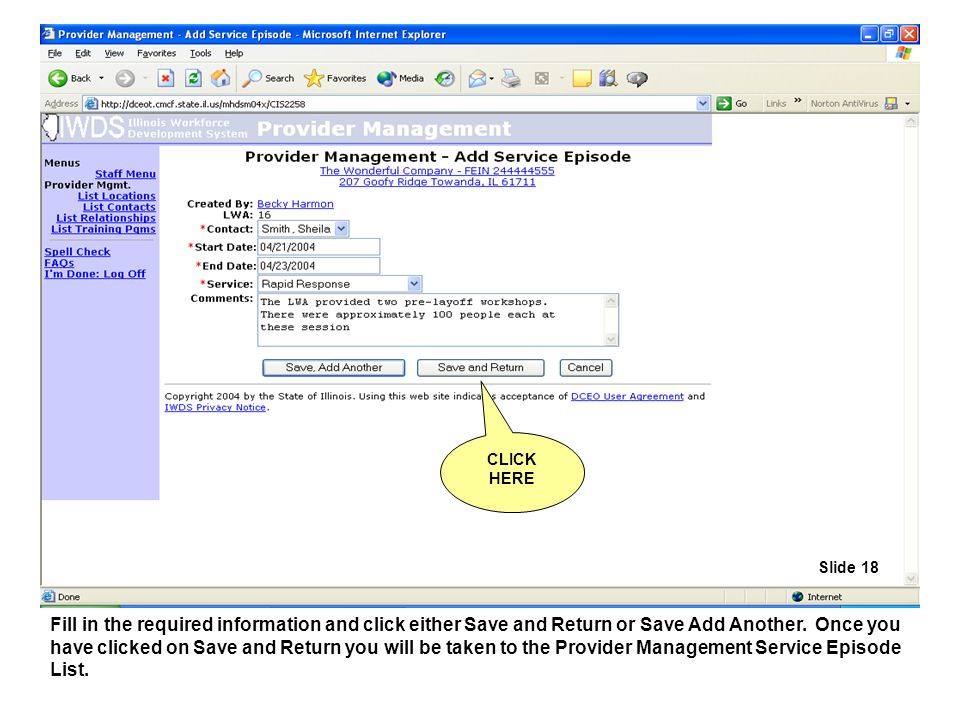Viewport: 960px width, 720px height.
Task: Open the List Training Pgms link
Action: point(103,229)
